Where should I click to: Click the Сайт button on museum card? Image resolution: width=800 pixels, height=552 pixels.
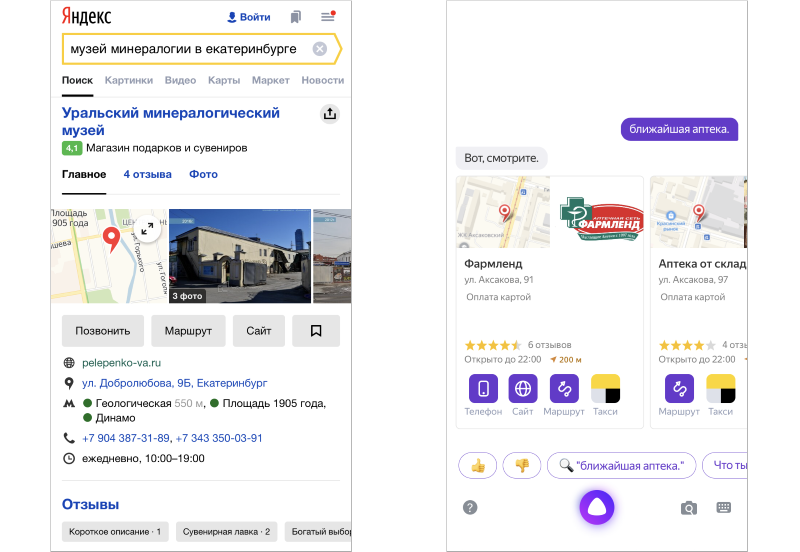(259, 331)
